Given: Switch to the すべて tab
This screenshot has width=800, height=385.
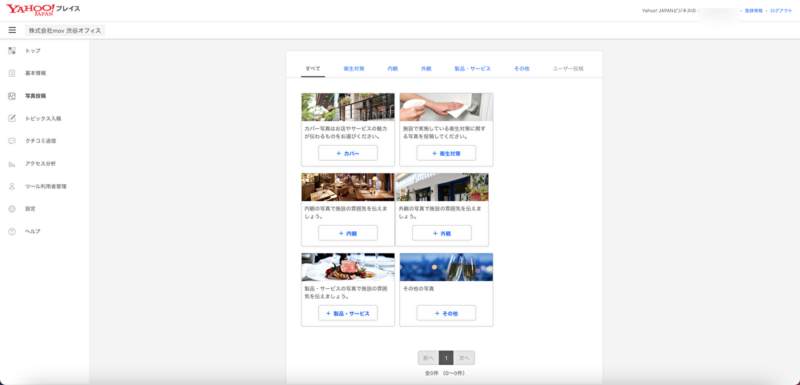Looking at the screenshot, I should [x=313, y=68].
